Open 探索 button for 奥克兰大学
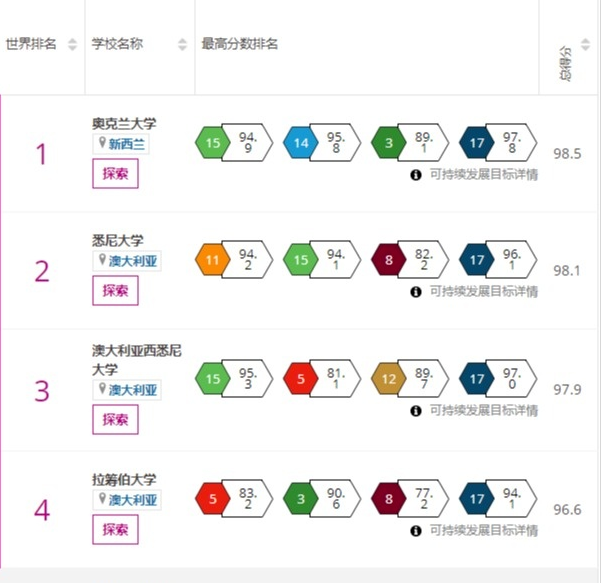The height and width of the screenshot is (583, 601). click(x=115, y=174)
